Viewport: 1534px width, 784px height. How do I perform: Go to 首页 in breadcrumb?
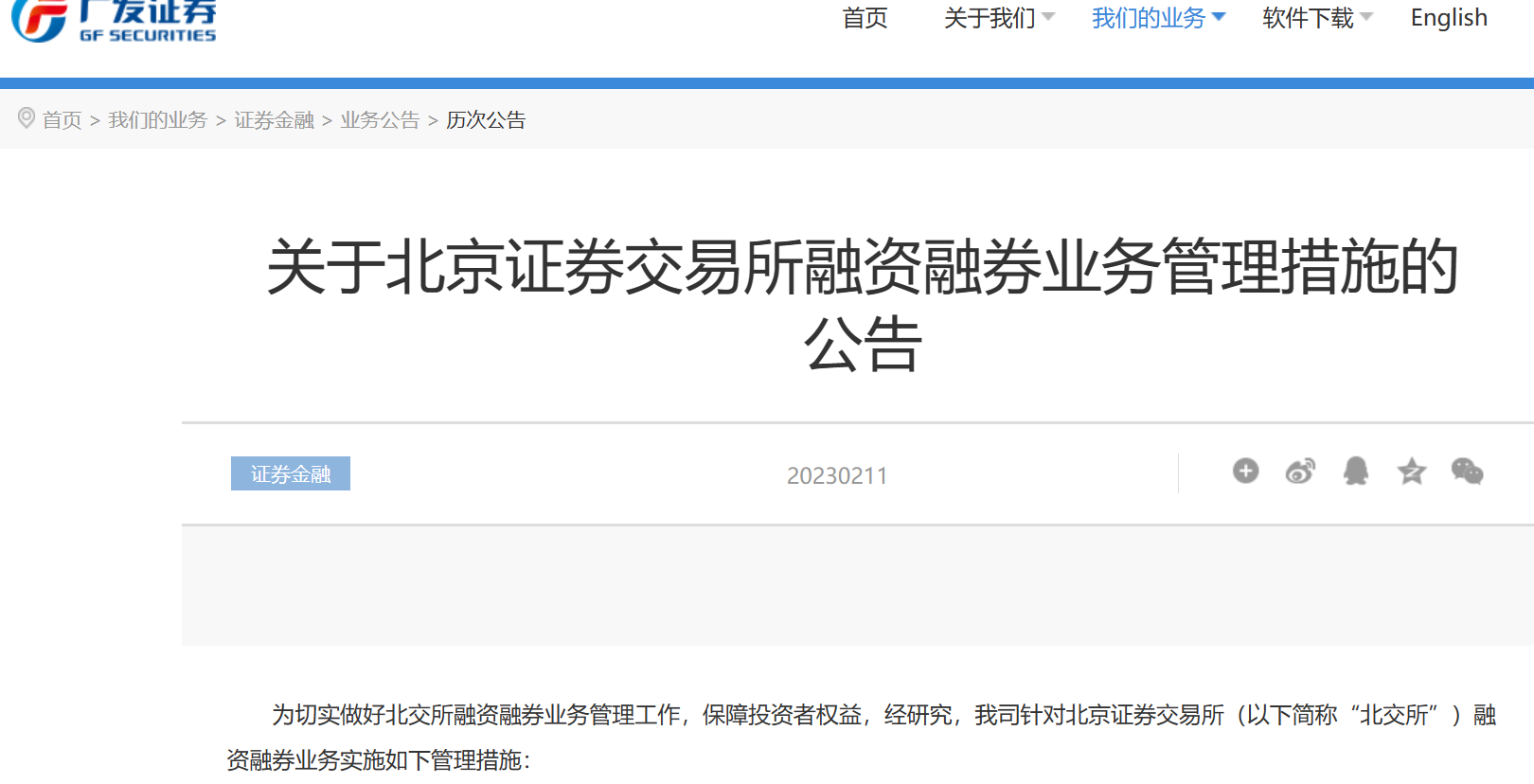(62, 120)
